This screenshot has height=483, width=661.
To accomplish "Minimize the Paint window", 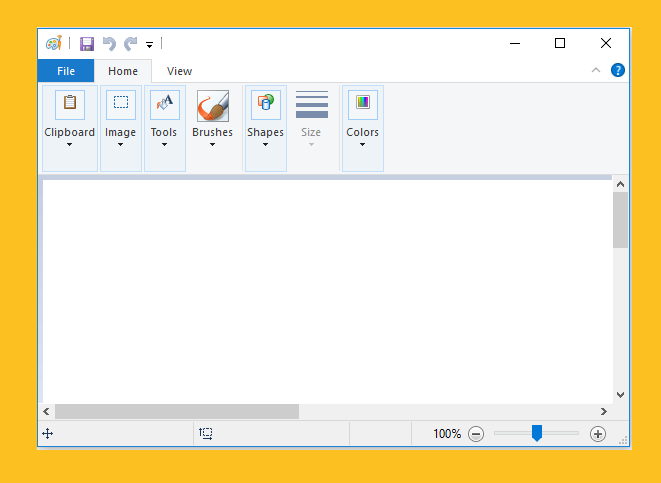I will (x=515, y=43).
